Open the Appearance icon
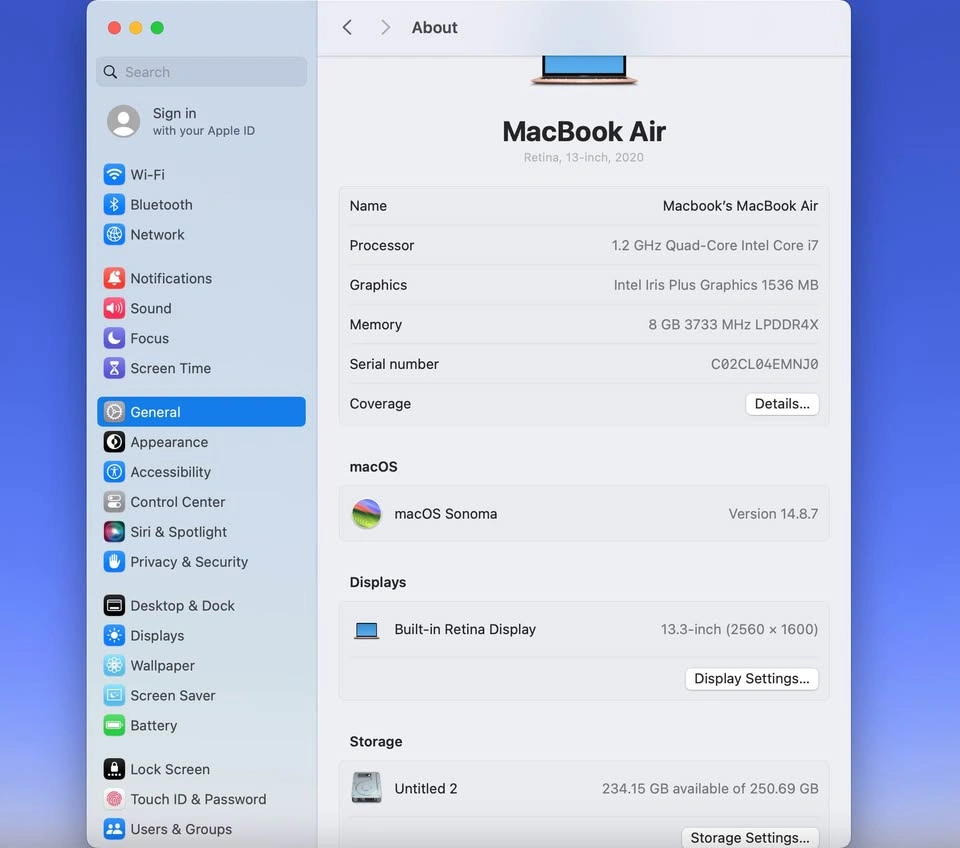Viewport: 960px width, 848px height. [x=114, y=442]
